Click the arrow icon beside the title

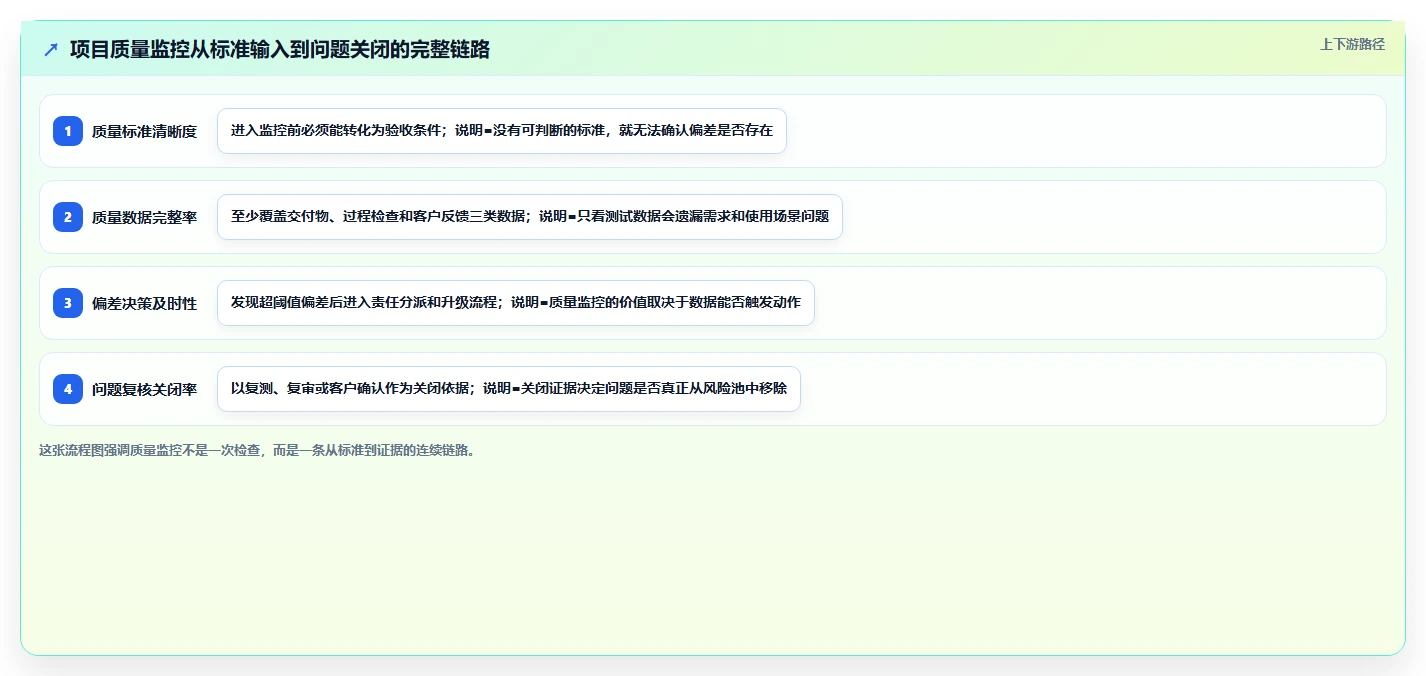pyautogui.click(x=51, y=49)
